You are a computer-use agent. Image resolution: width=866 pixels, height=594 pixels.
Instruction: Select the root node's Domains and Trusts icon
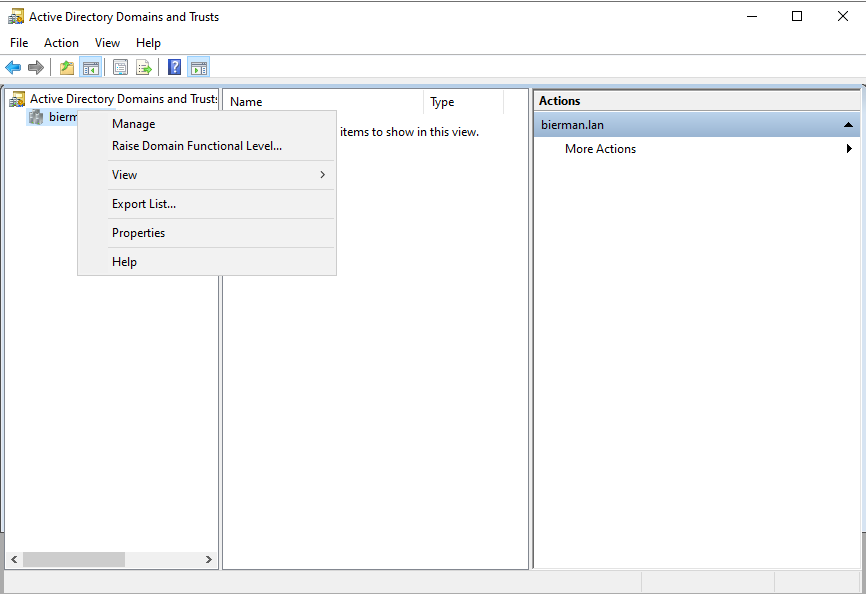17,99
